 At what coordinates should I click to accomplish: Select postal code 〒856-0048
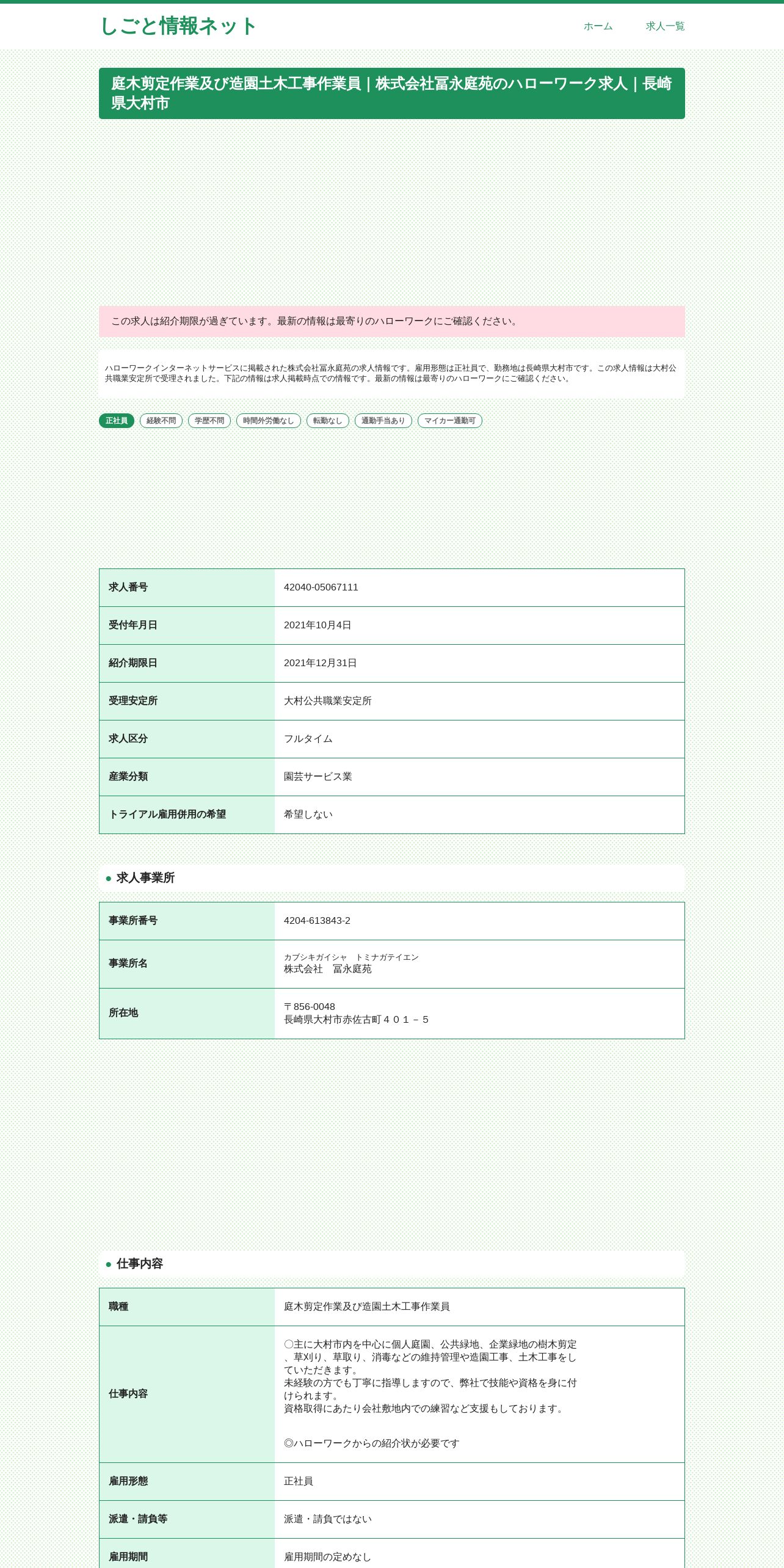click(x=310, y=1007)
